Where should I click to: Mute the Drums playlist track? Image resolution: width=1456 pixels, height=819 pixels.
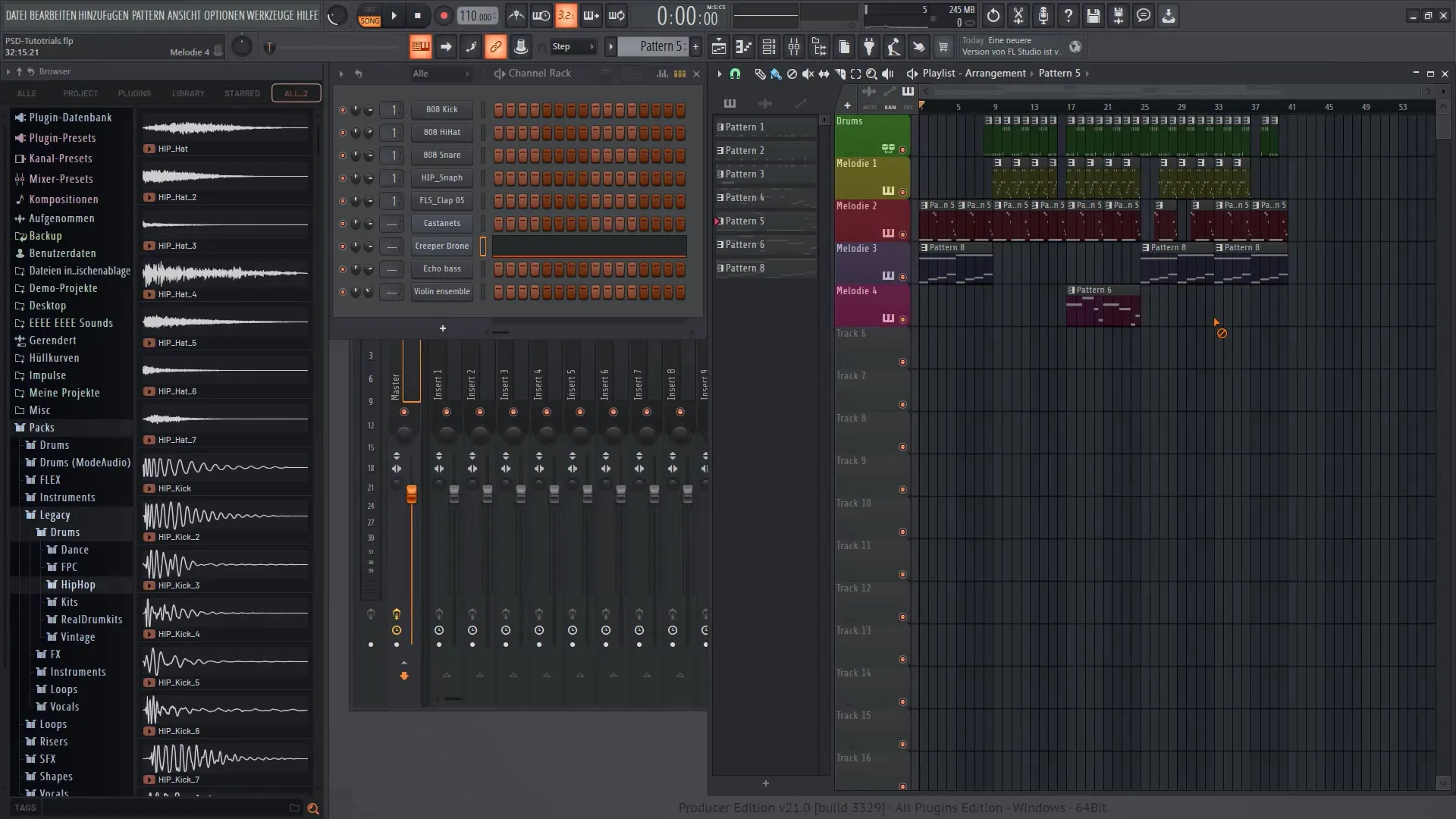coord(902,150)
